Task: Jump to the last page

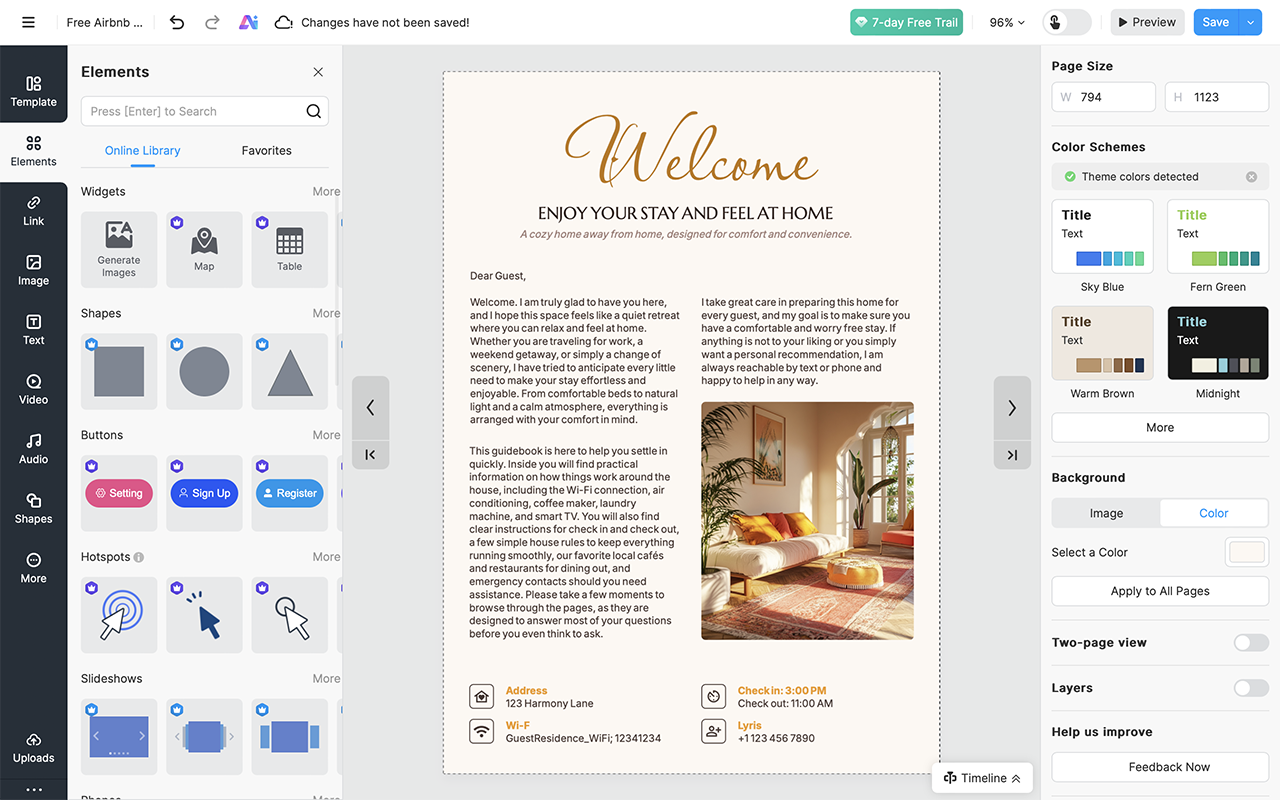Action: (x=1012, y=455)
